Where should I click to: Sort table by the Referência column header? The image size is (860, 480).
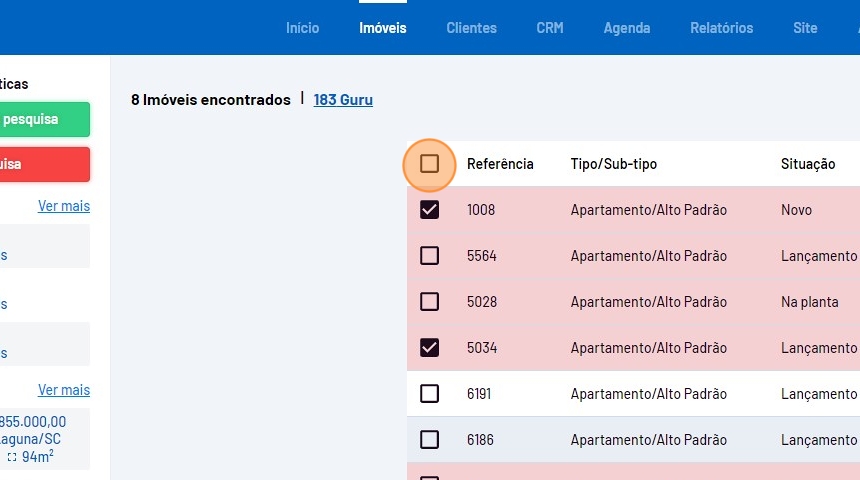tap(500, 164)
